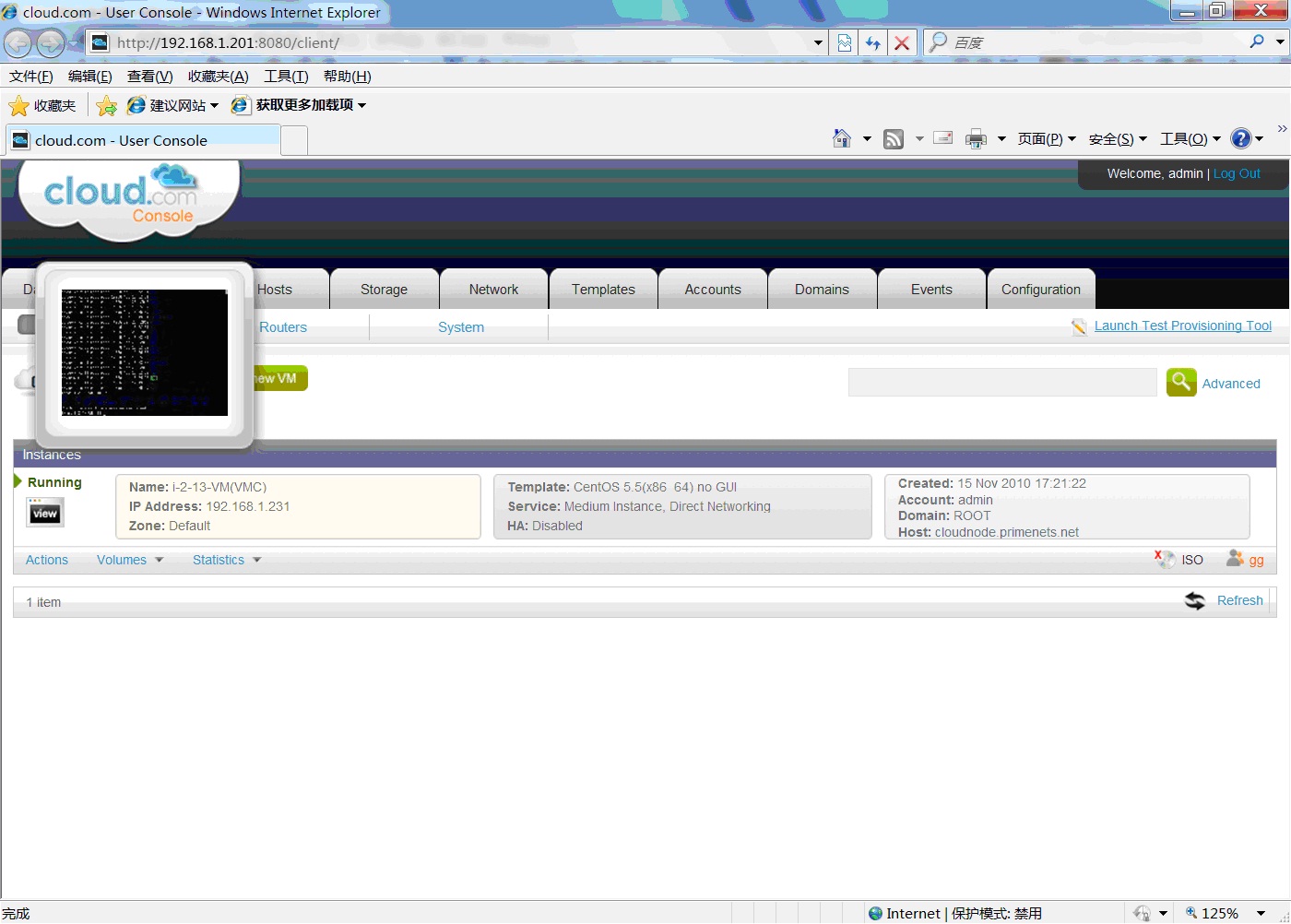Open the Routers sub-tab
The width and height of the screenshot is (1291, 924).
point(283,327)
